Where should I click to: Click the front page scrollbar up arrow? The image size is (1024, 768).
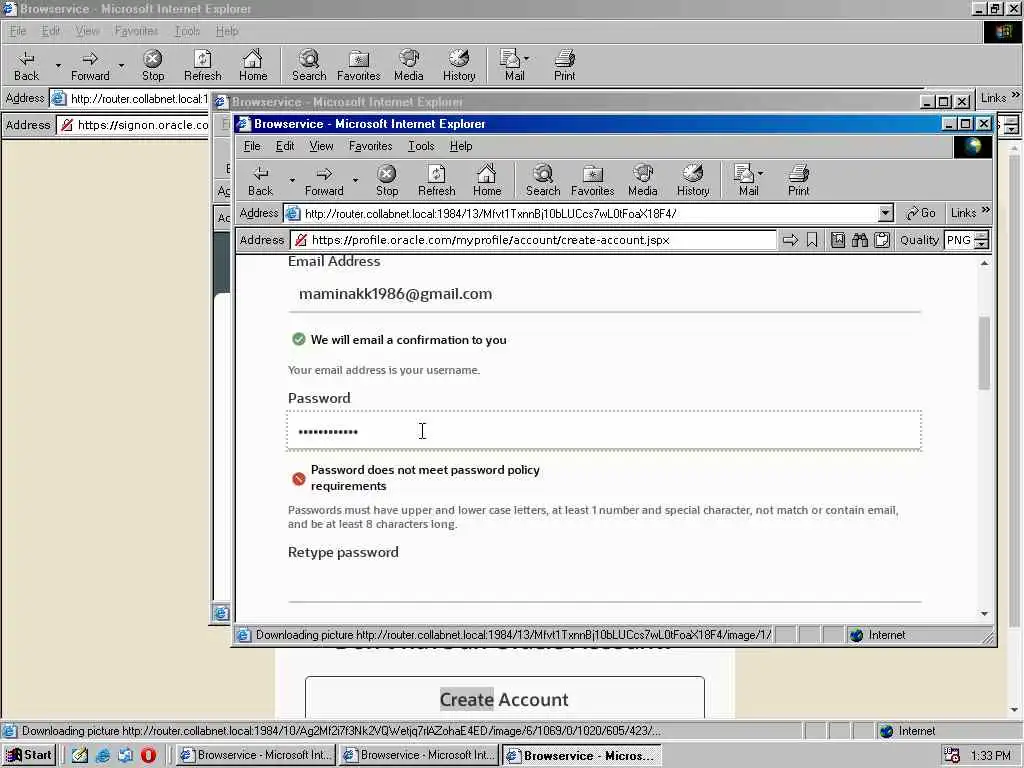984,263
